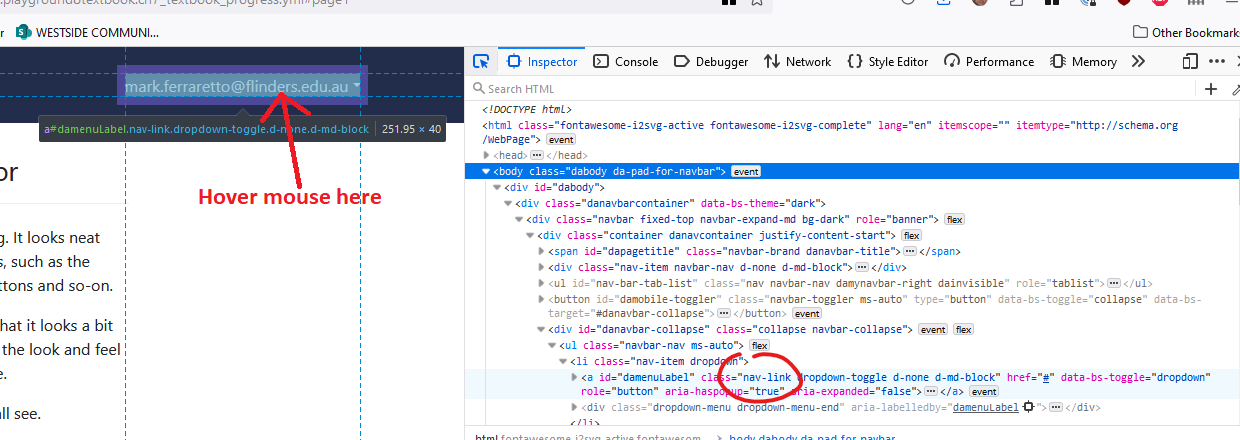The width and height of the screenshot is (1240, 440).
Task: Expand the head element node
Action: [487, 156]
